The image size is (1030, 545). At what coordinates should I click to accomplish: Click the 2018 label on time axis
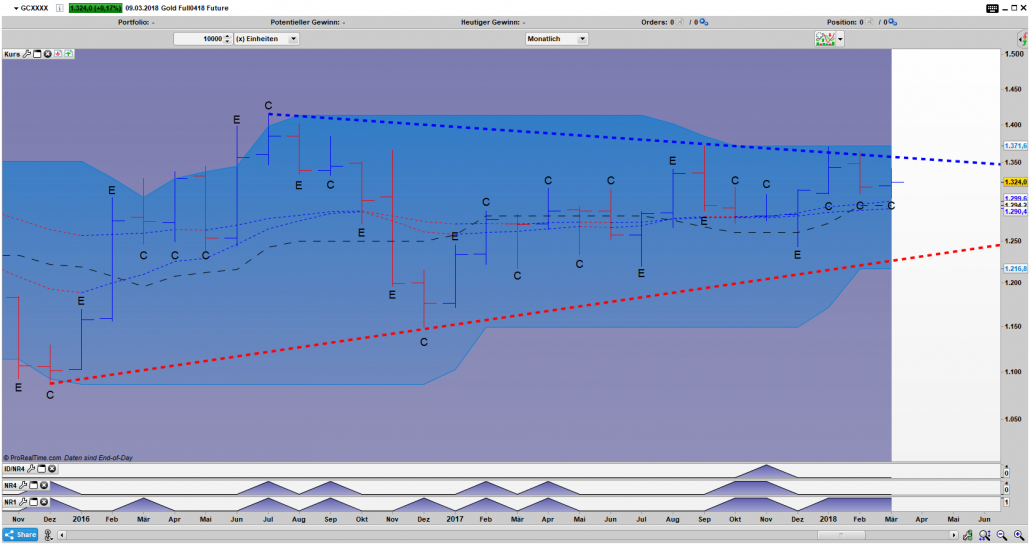pos(828,519)
